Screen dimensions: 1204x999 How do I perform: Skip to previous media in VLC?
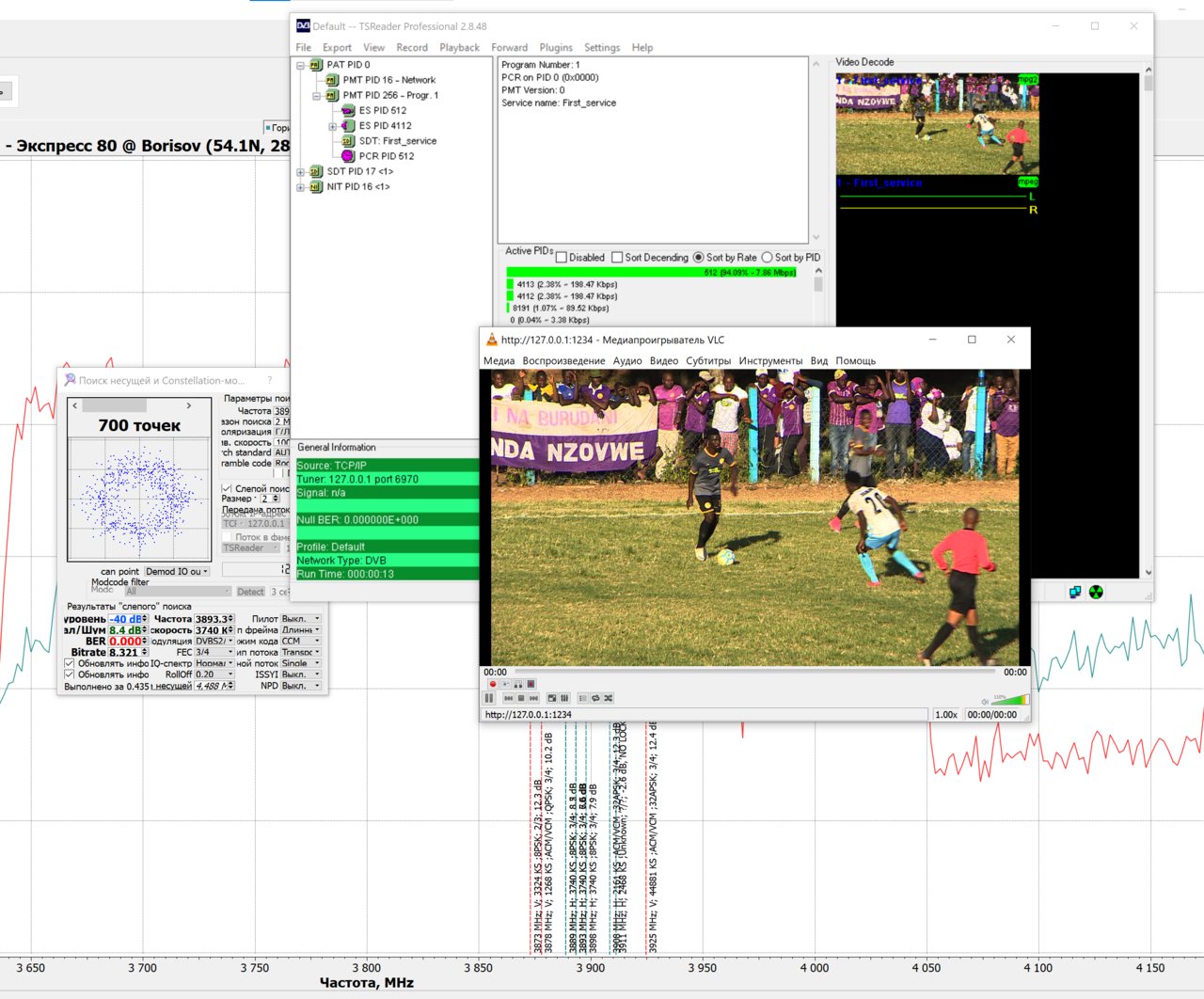click(x=509, y=698)
